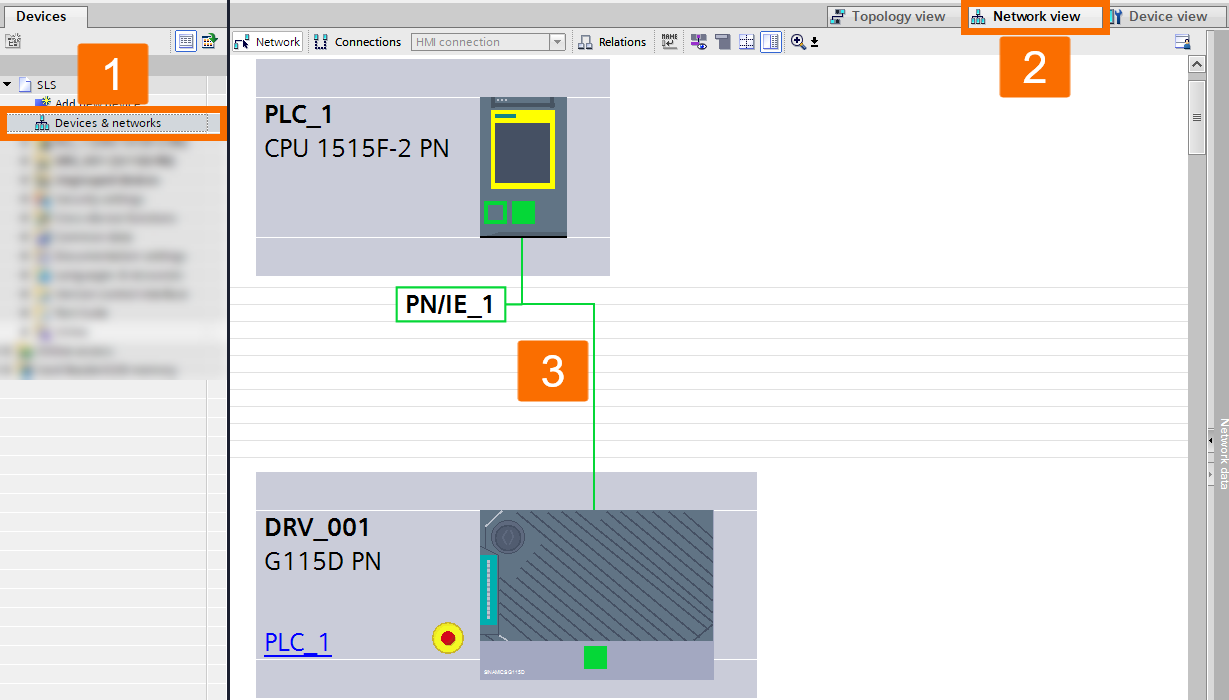Select the PN/IE_1 subnet label
The height and width of the screenshot is (700, 1229).
[451, 304]
